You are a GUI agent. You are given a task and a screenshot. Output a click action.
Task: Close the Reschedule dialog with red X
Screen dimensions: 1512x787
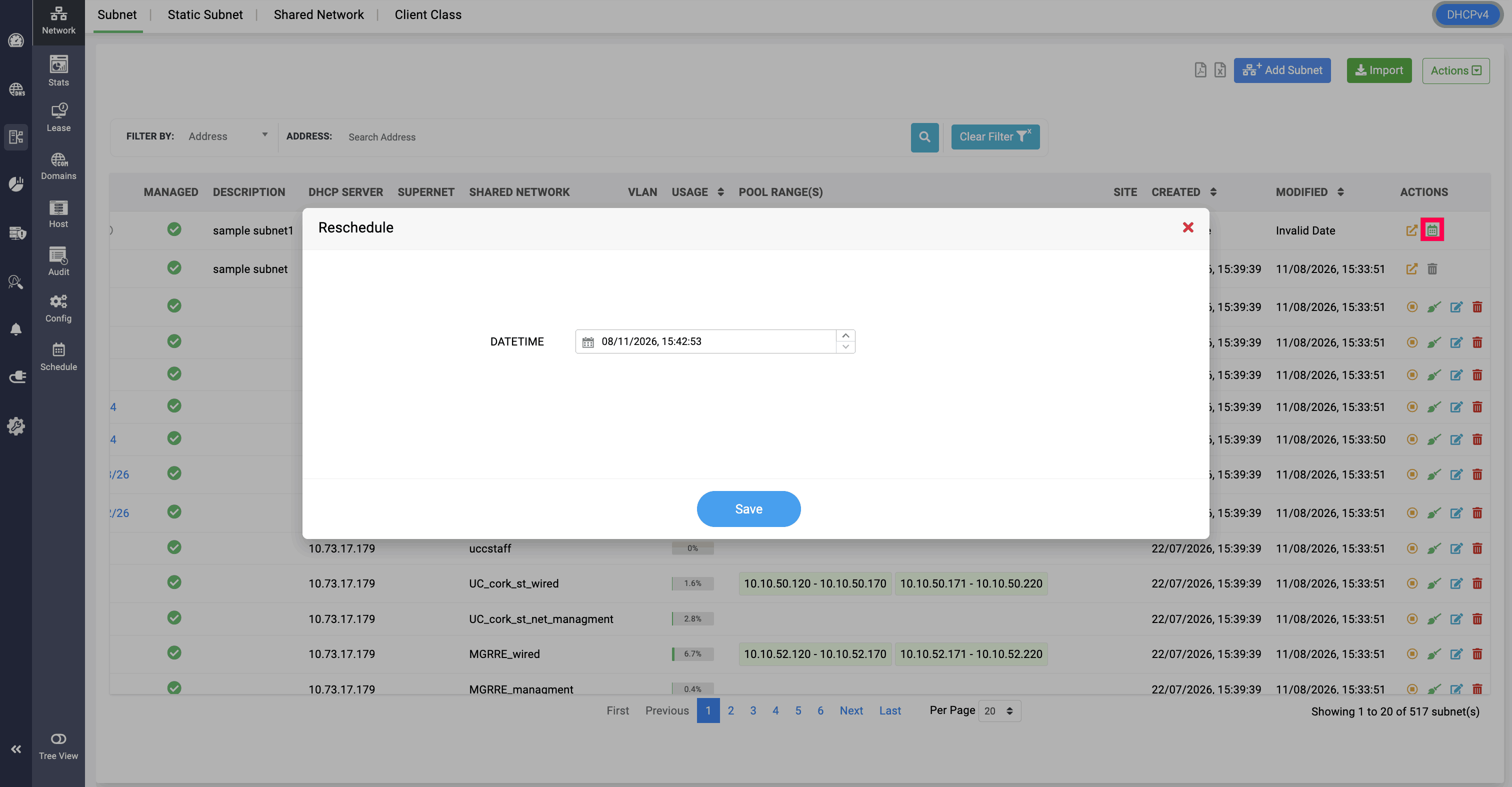(x=1188, y=227)
